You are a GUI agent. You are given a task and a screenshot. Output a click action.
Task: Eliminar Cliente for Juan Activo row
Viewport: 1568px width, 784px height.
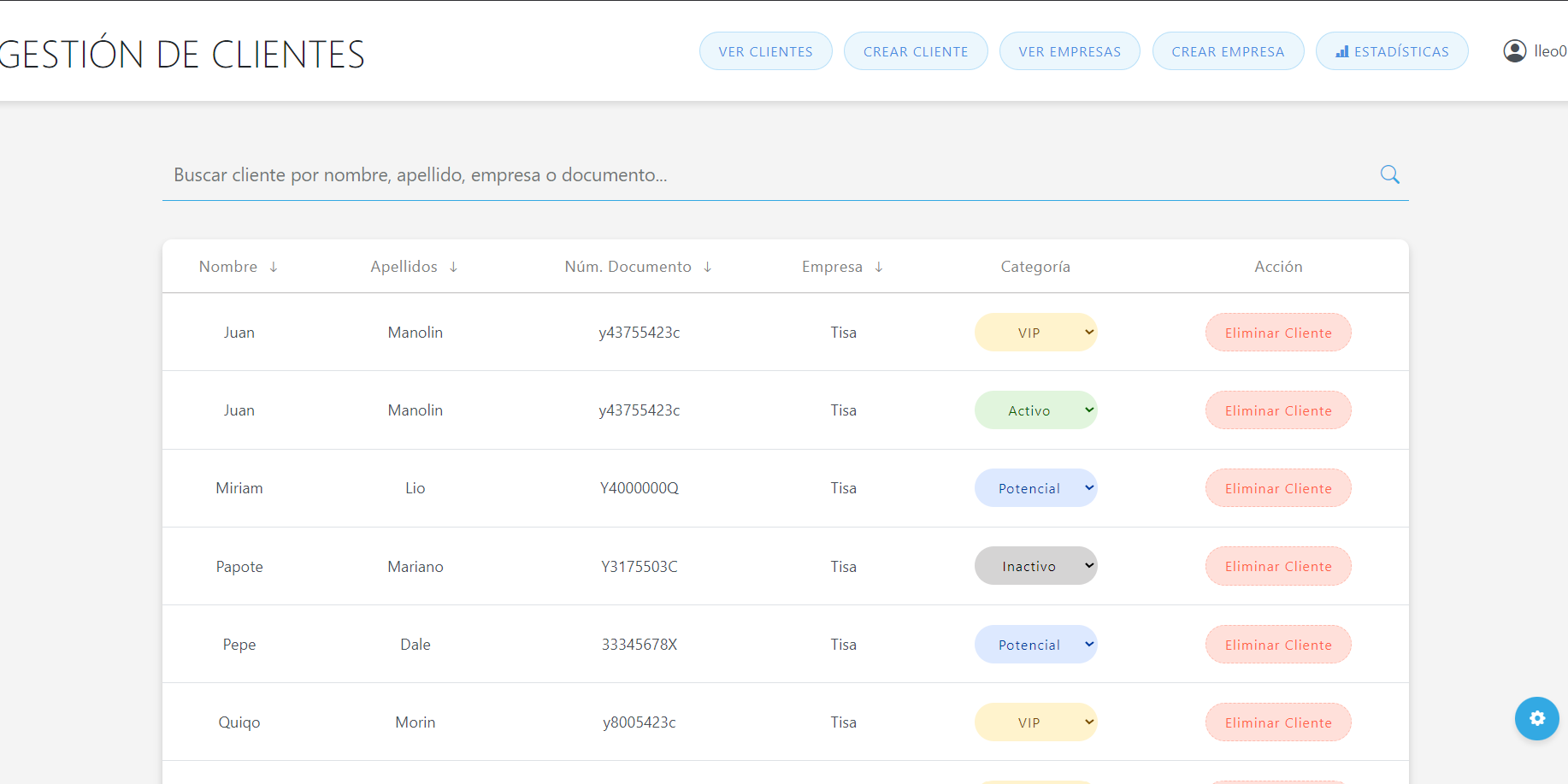click(1278, 410)
